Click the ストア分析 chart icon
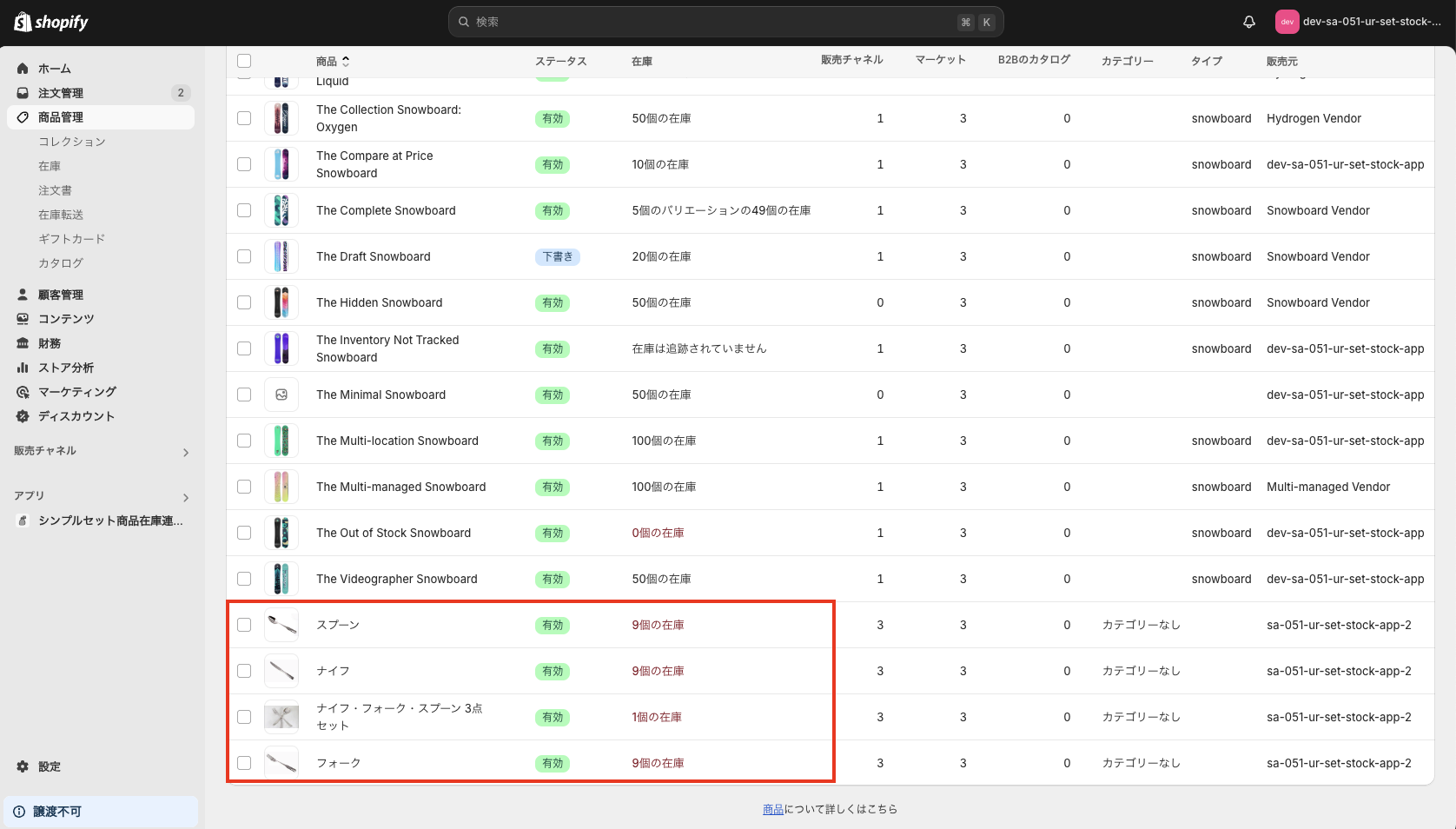The height and width of the screenshot is (829, 1456). click(x=23, y=368)
